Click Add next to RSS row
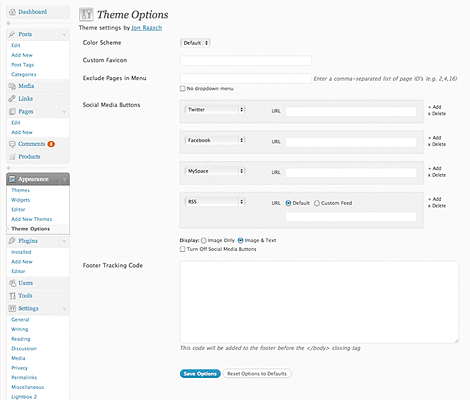 435,199
